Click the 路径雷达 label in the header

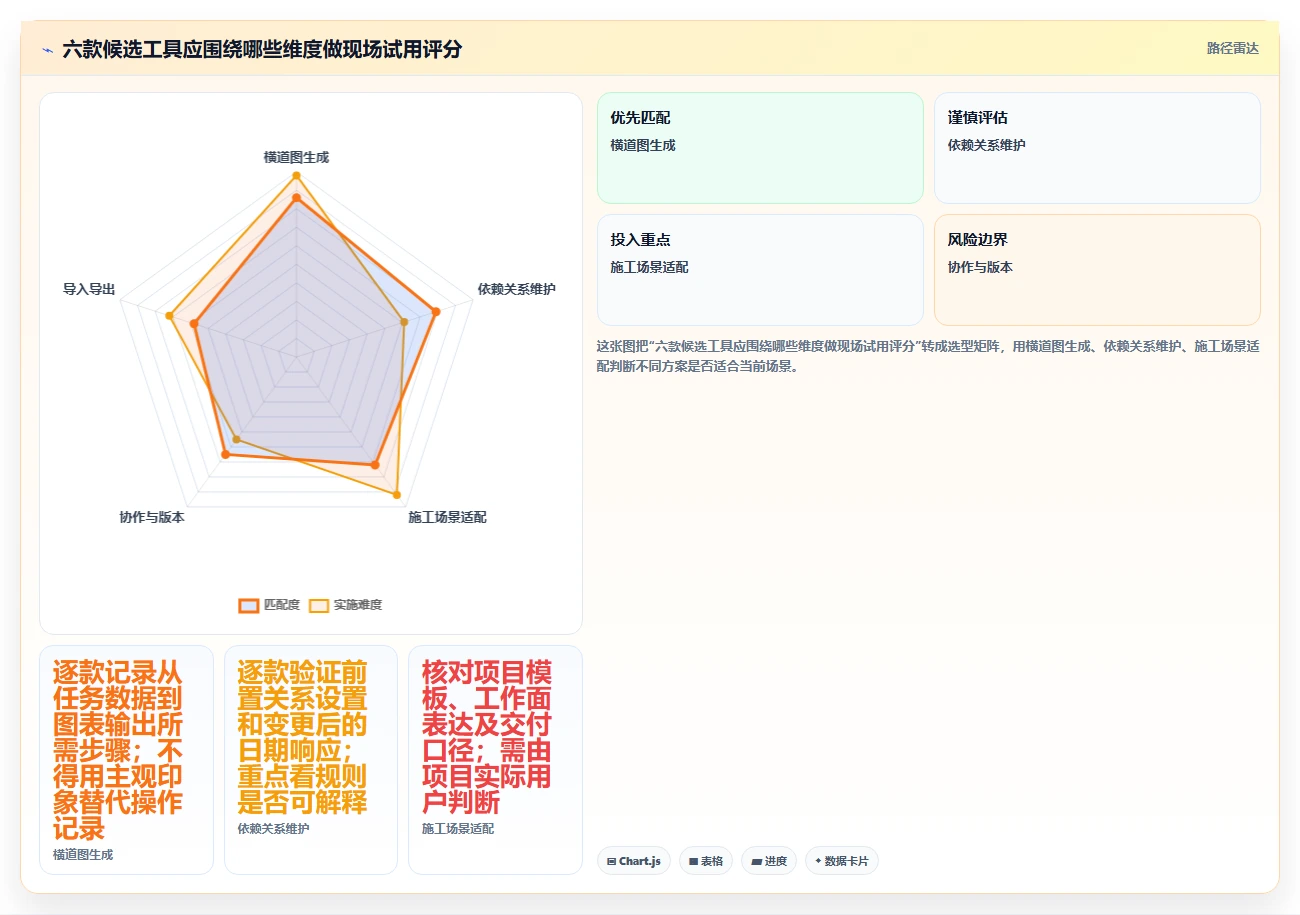1232,48
